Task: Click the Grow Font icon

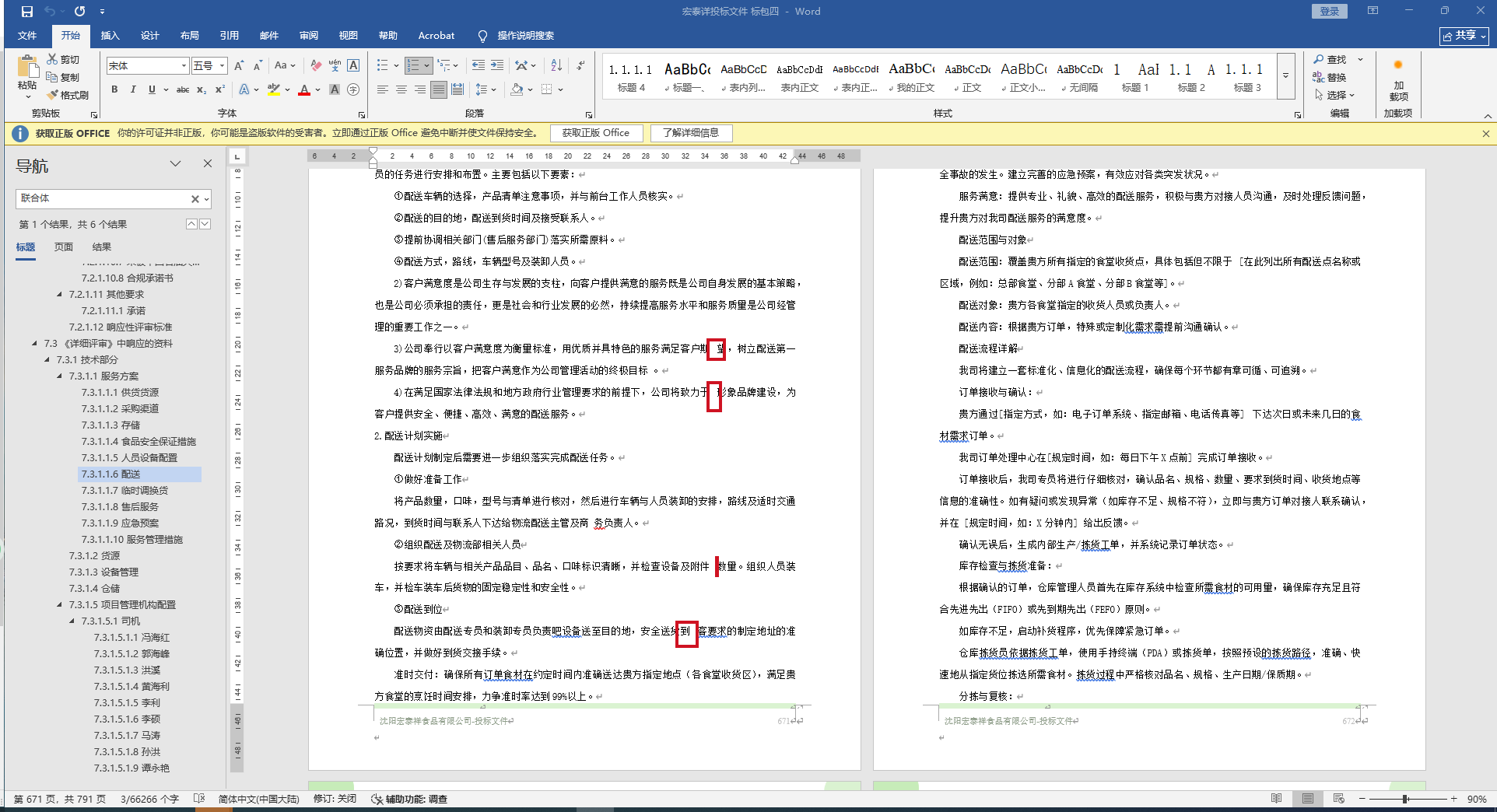Action: 240,66
